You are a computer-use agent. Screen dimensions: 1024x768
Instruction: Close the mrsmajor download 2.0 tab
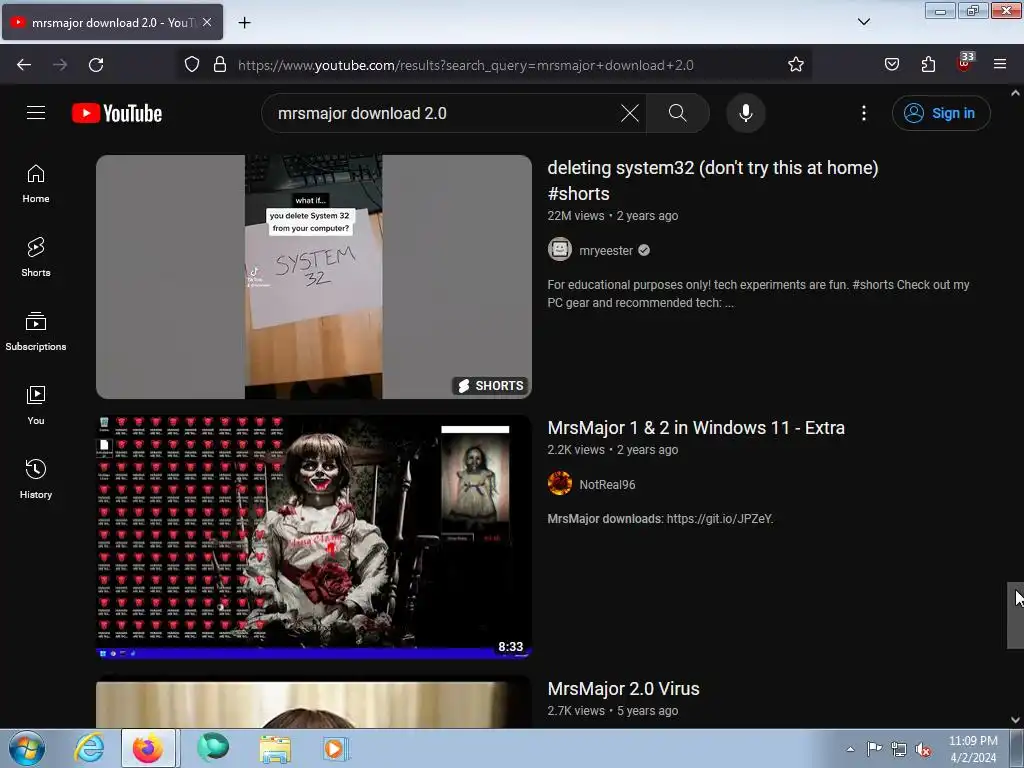tap(207, 22)
